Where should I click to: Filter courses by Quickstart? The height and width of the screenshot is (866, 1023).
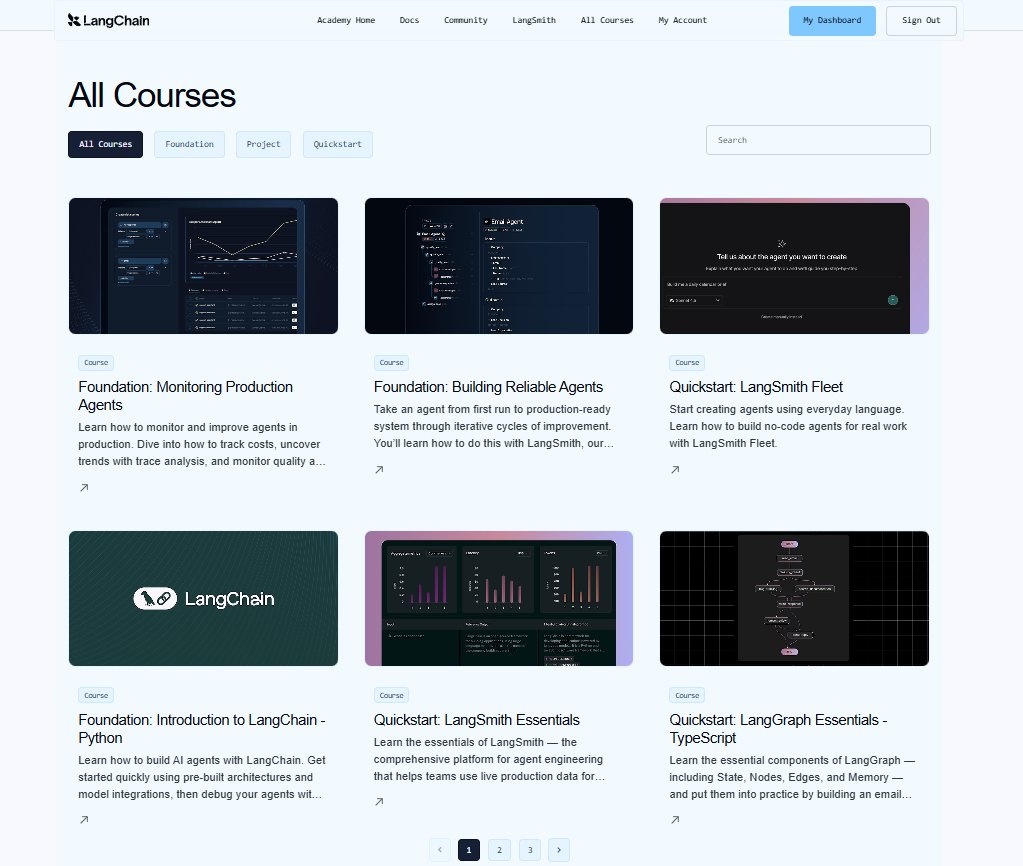(337, 144)
